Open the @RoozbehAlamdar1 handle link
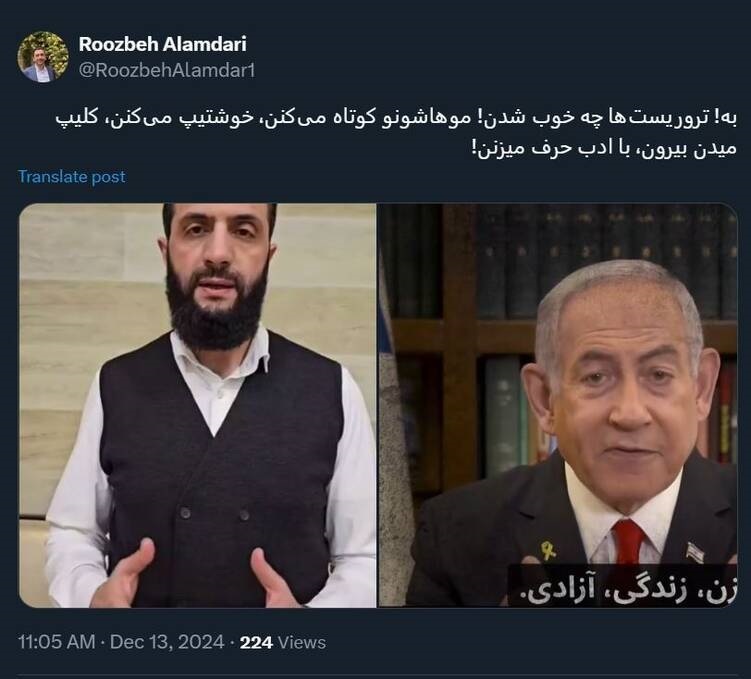The image size is (751, 679). 167,70
